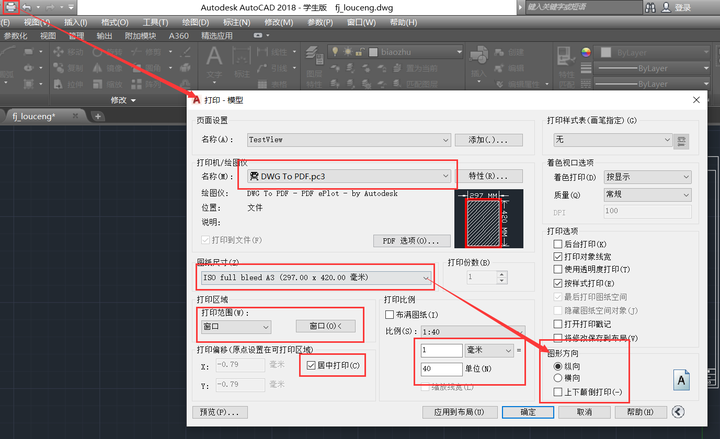The image size is (720, 439).
Task: Toggle the 按样式打印(E) checkbox
Action: pyautogui.click(x=558, y=283)
